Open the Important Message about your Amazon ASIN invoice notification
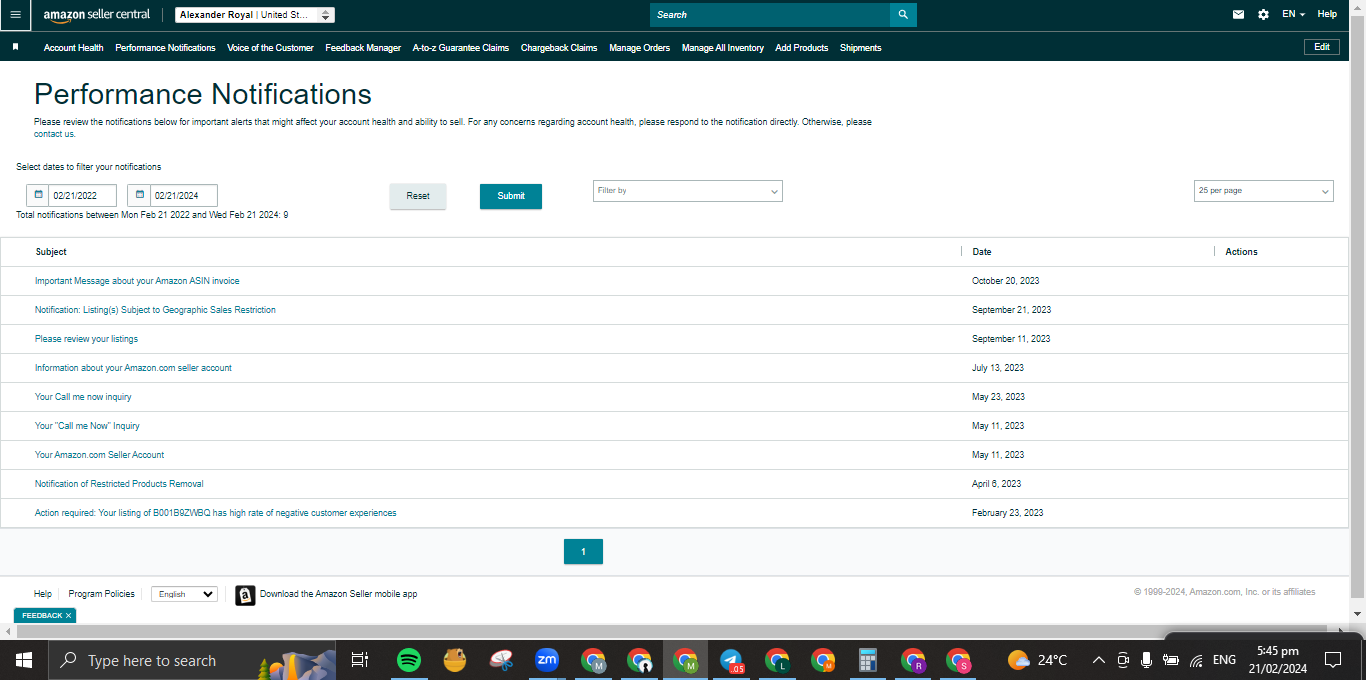 coord(137,281)
